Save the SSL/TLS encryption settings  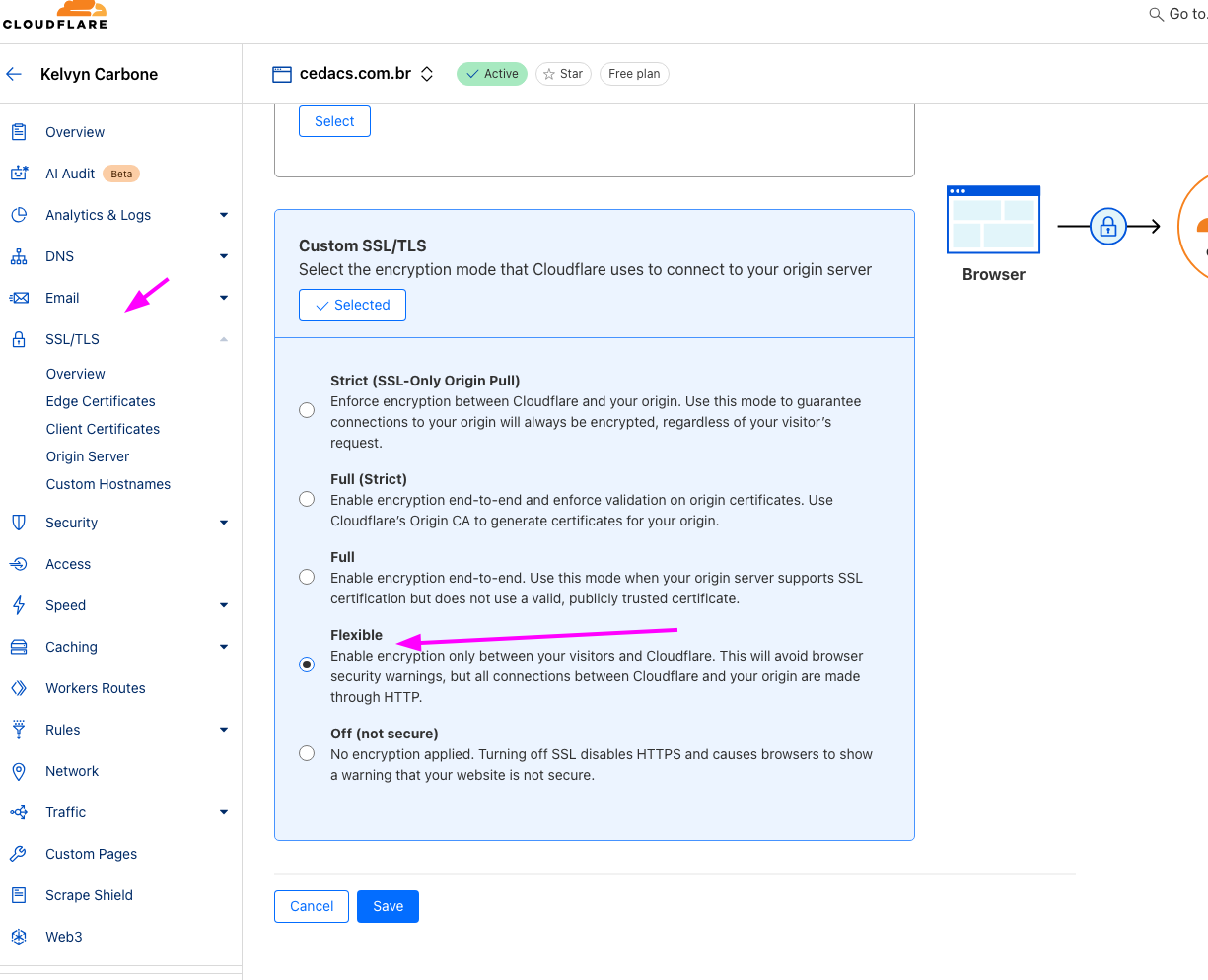[x=388, y=906]
